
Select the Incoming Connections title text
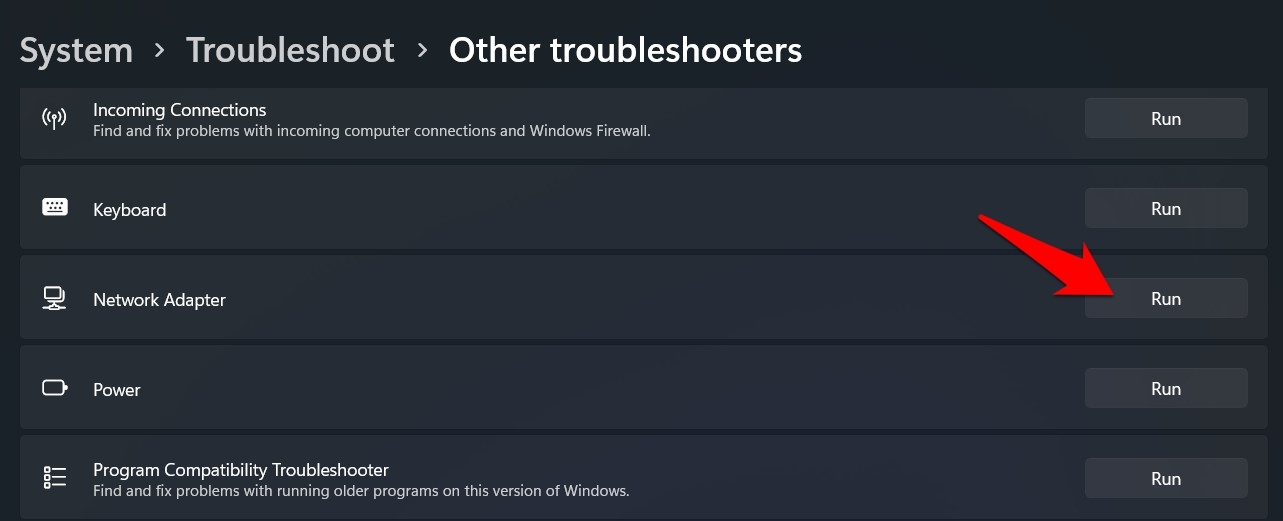pyautogui.click(x=179, y=110)
